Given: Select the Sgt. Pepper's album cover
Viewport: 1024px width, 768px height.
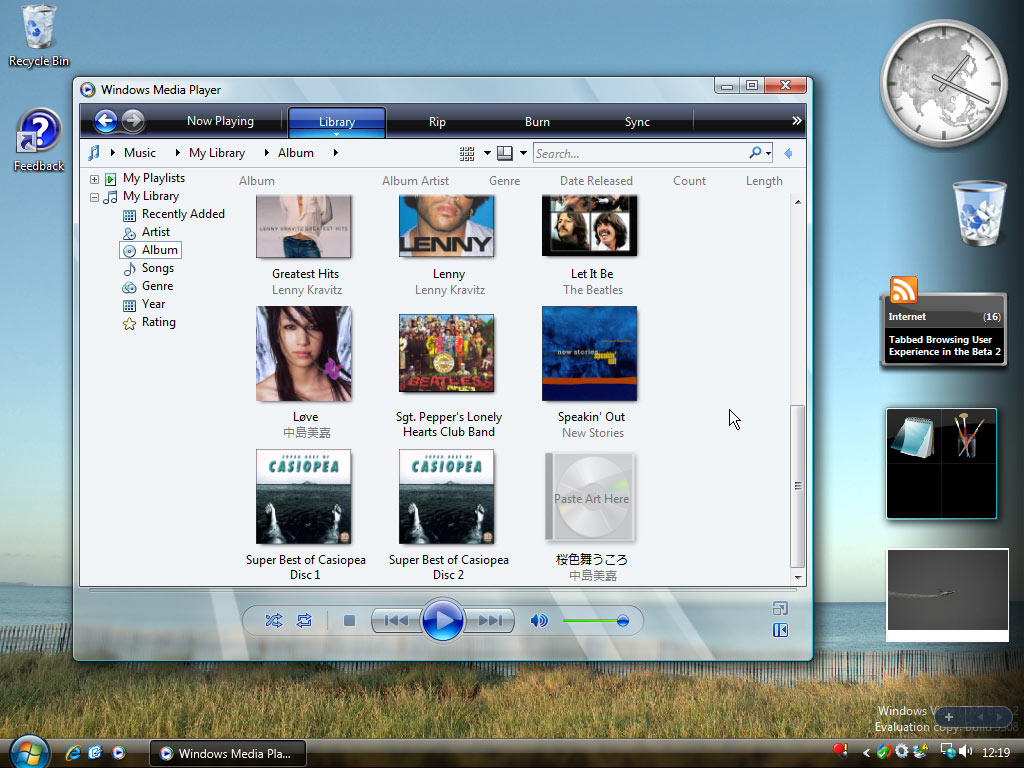Looking at the screenshot, I should (x=447, y=353).
